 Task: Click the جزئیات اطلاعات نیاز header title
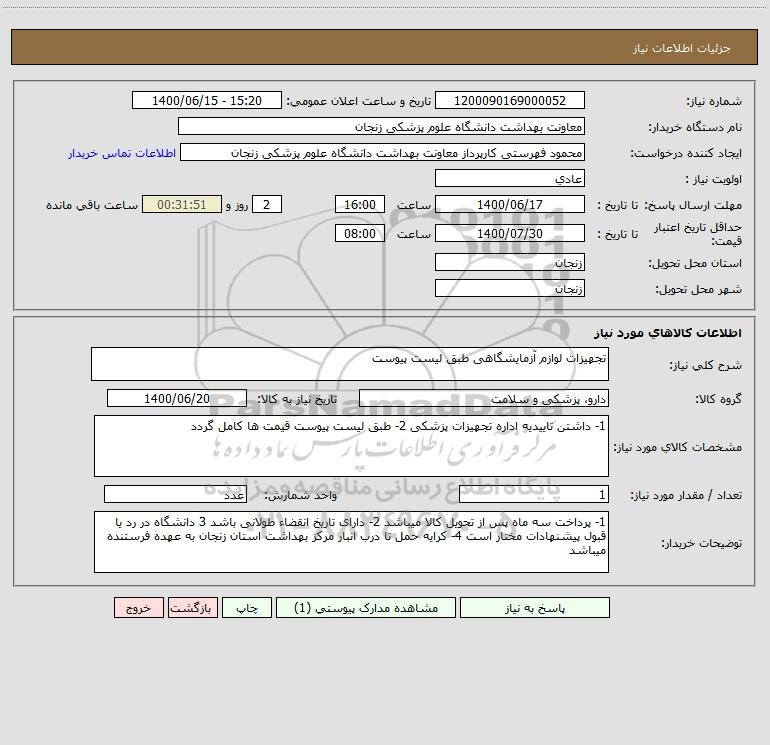point(682,48)
